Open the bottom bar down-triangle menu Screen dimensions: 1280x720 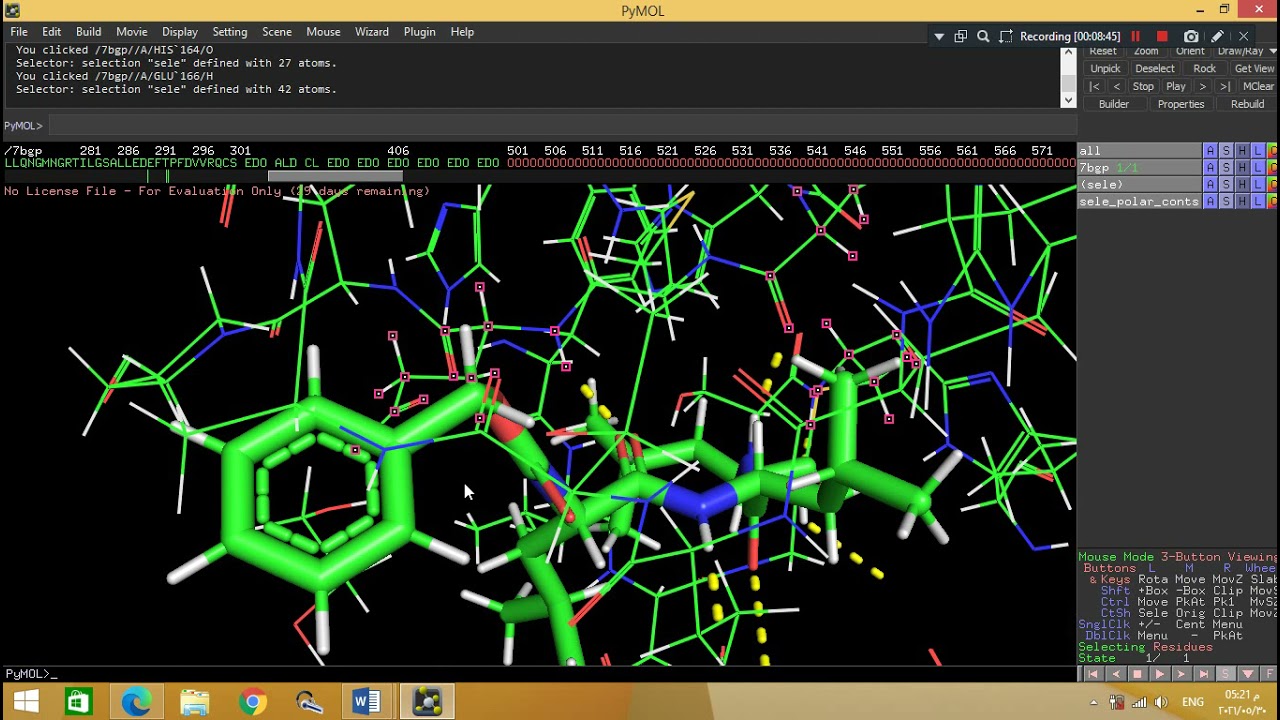[x=1247, y=674]
